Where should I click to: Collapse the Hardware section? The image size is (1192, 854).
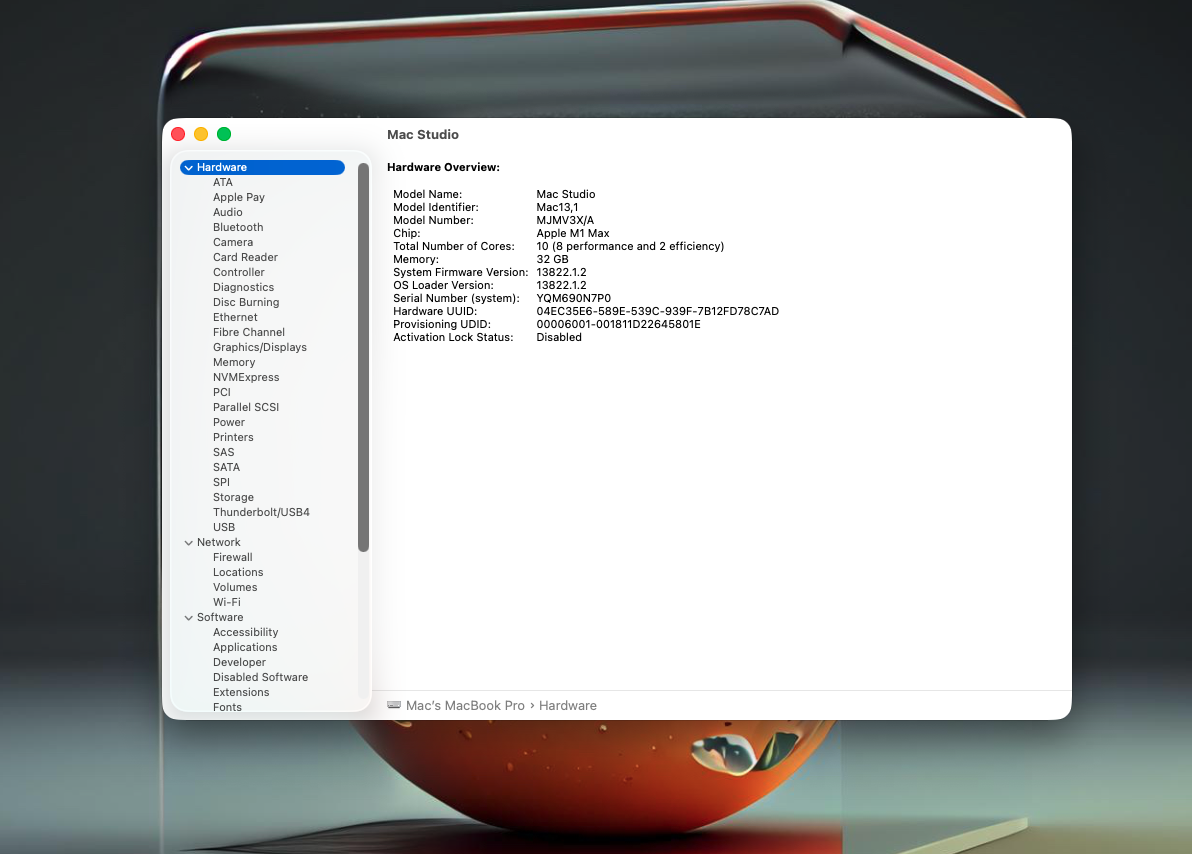click(189, 167)
